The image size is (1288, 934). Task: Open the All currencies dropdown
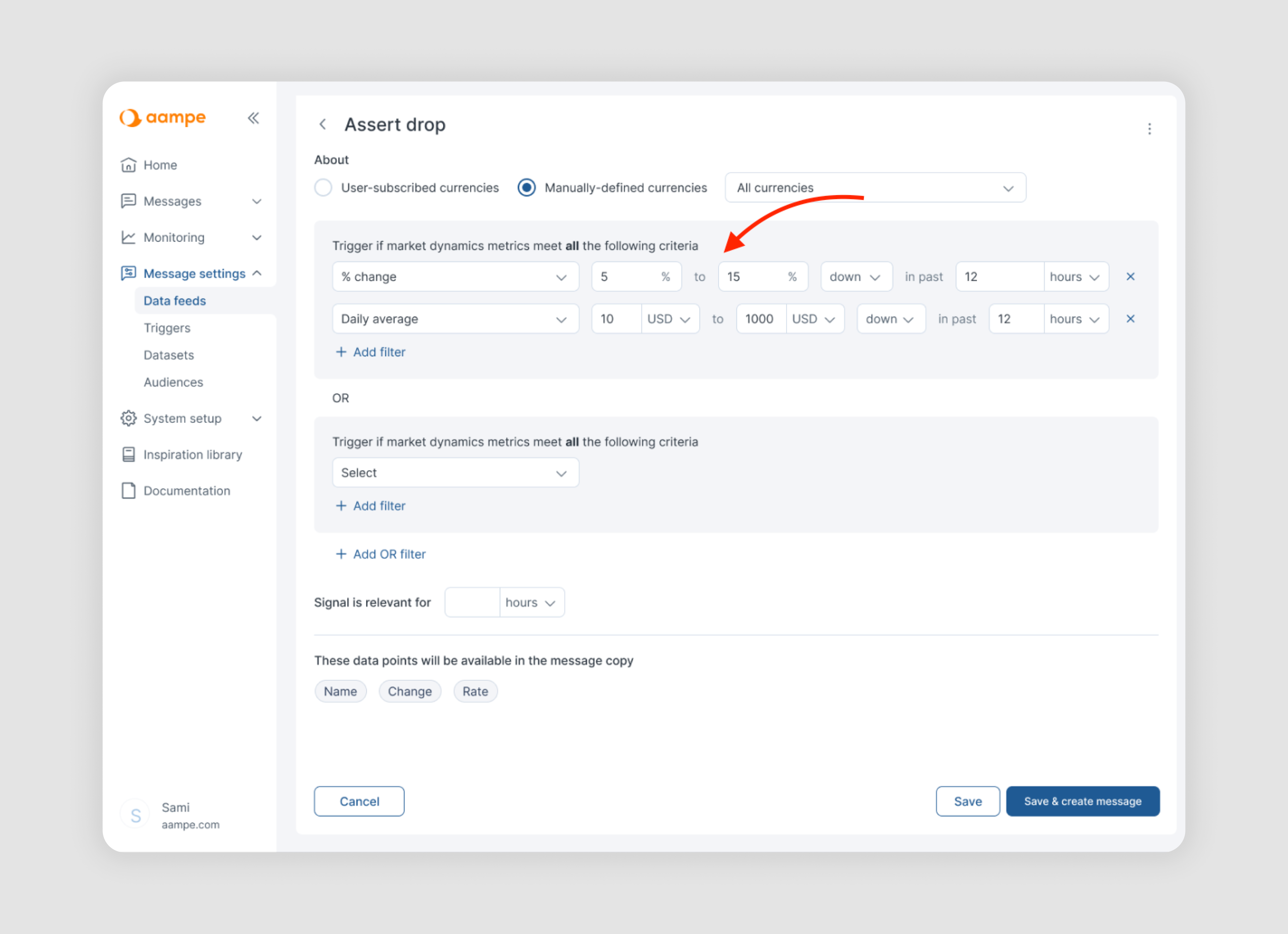click(x=875, y=187)
